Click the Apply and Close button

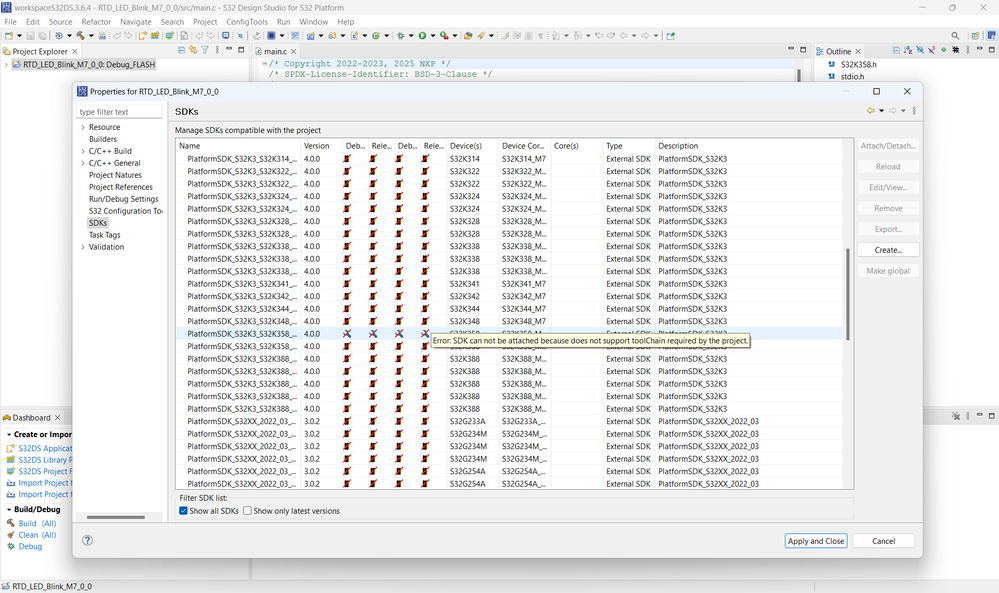pos(816,541)
